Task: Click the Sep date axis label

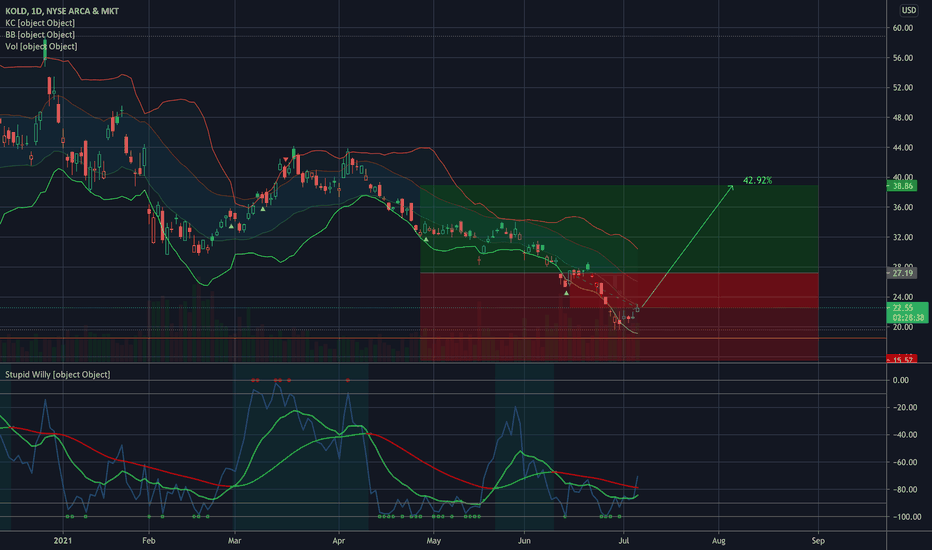Action: coord(818,540)
